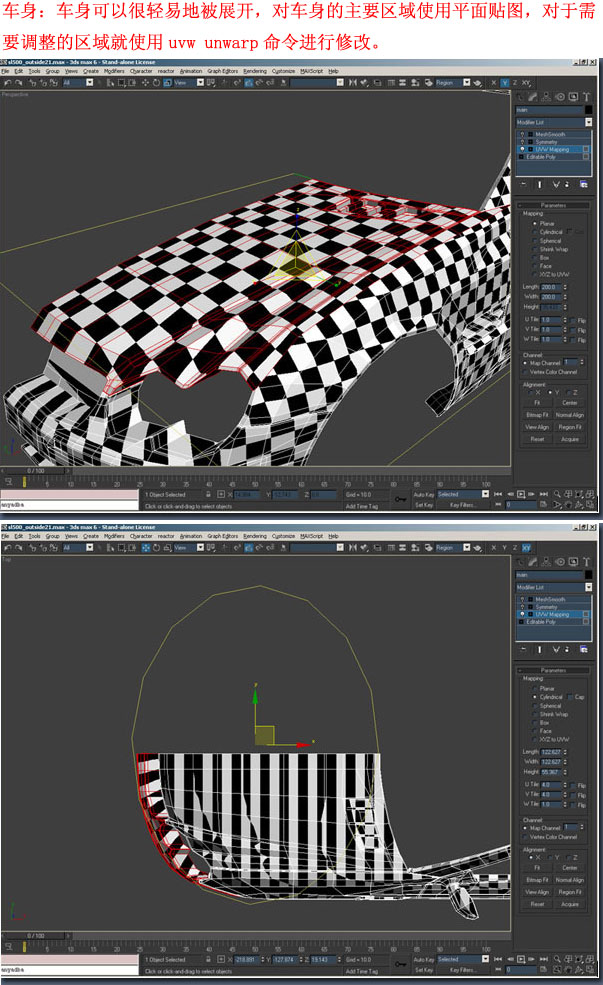Select Spherical mapping radio in the Top-view window

click(536, 706)
